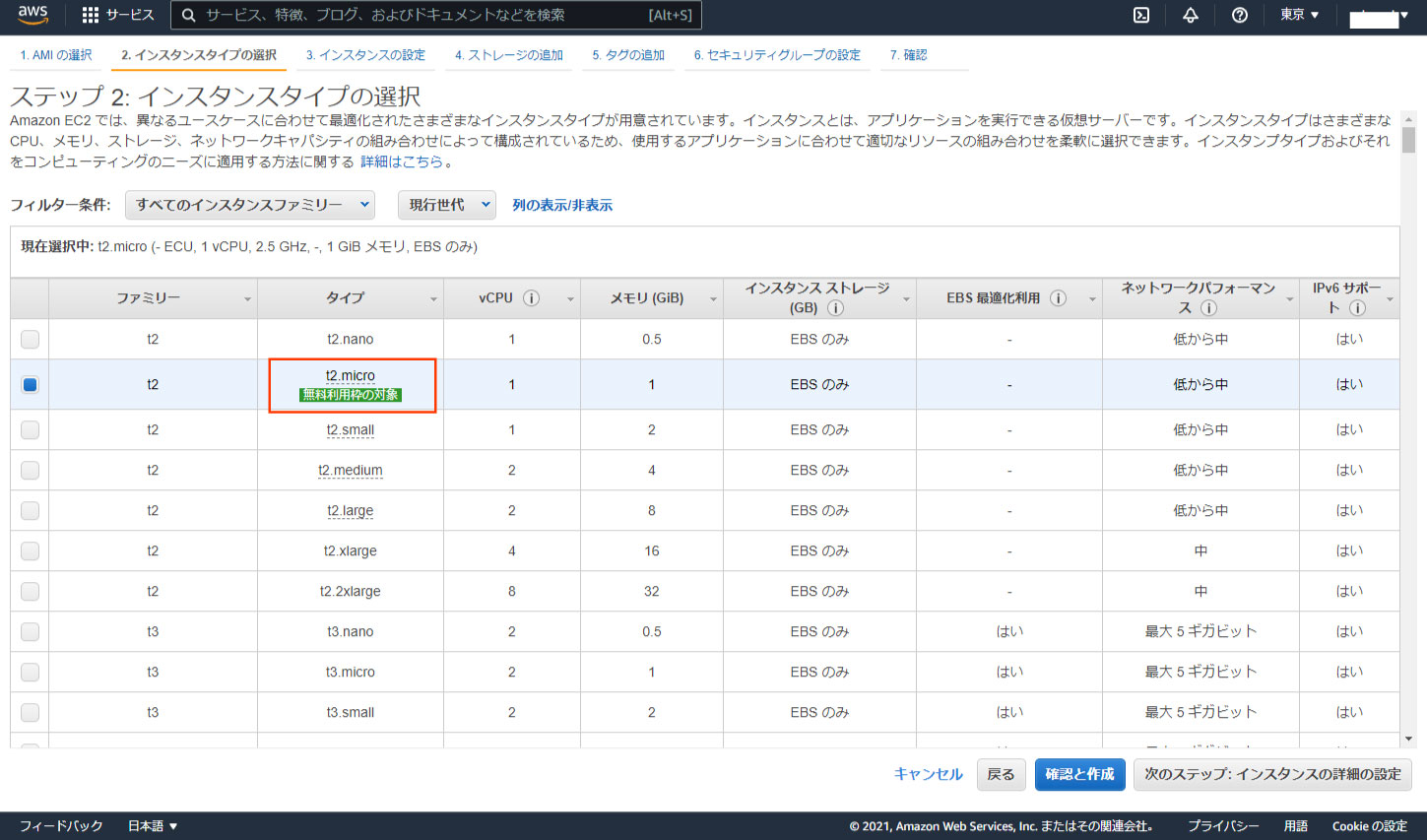Viewport: 1427px width, 840px height.
Task: Click 最大 5 ギガビット in t3.nano row
Action: (1200, 631)
